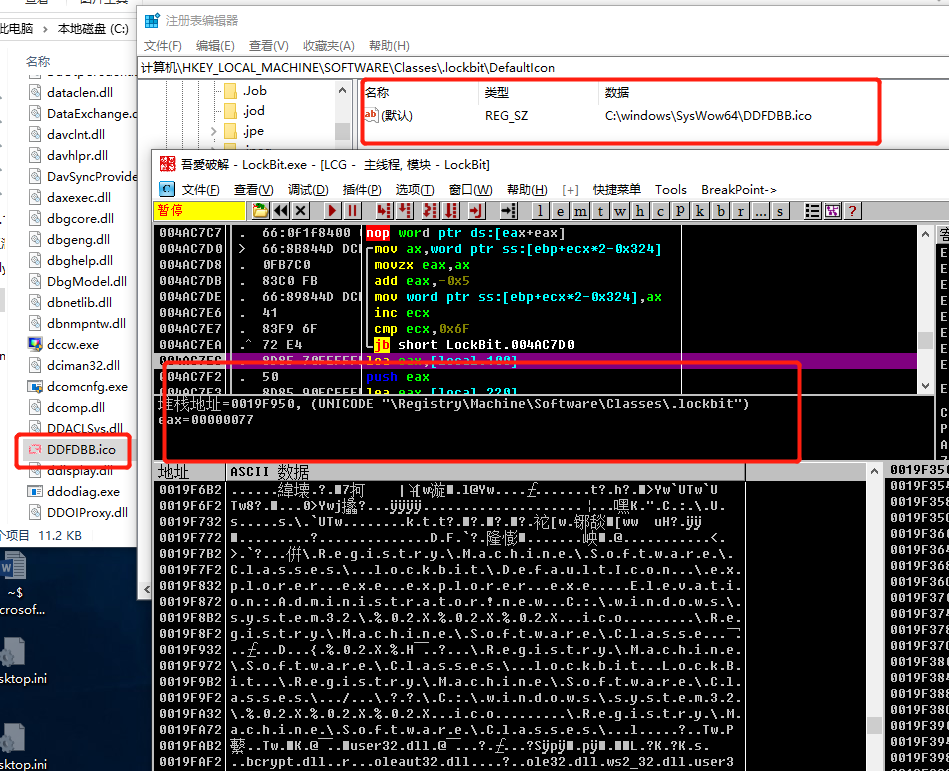The height and width of the screenshot is (771, 949).
Task: Expand the 本地磁盘 (C:) breadcrumb arrow
Action: coord(136,29)
